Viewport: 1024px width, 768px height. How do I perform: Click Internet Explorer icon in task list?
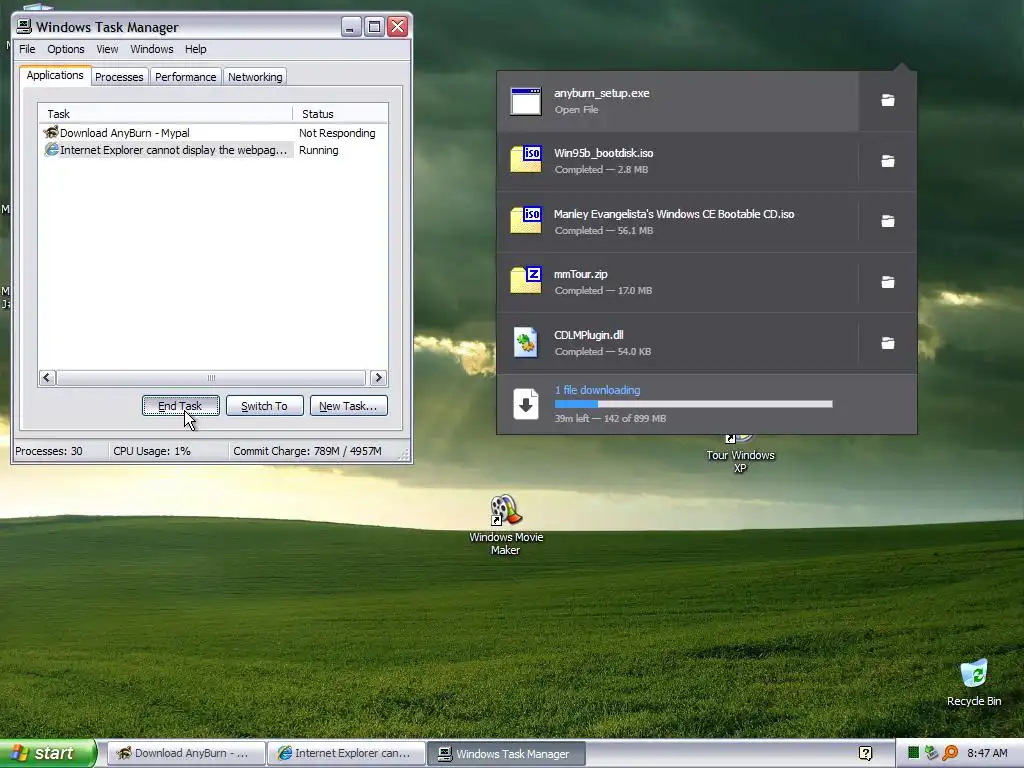click(x=51, y=150)
